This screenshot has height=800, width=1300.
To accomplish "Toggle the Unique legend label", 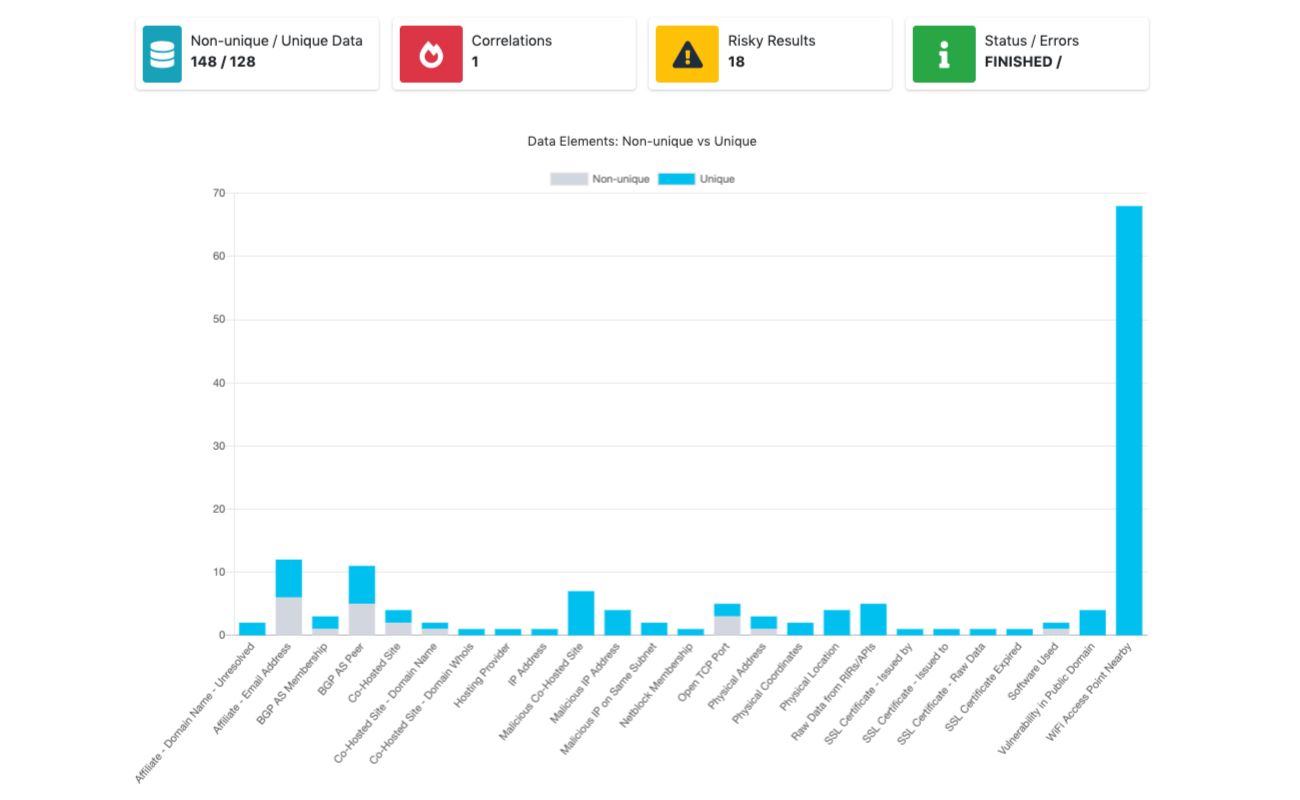I will [717, 179].
